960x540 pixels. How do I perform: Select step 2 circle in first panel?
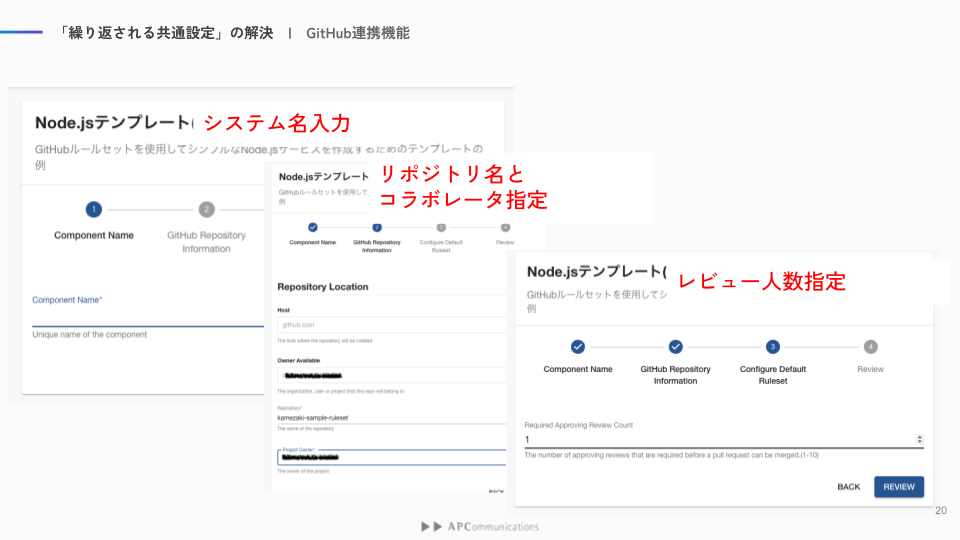206,209
